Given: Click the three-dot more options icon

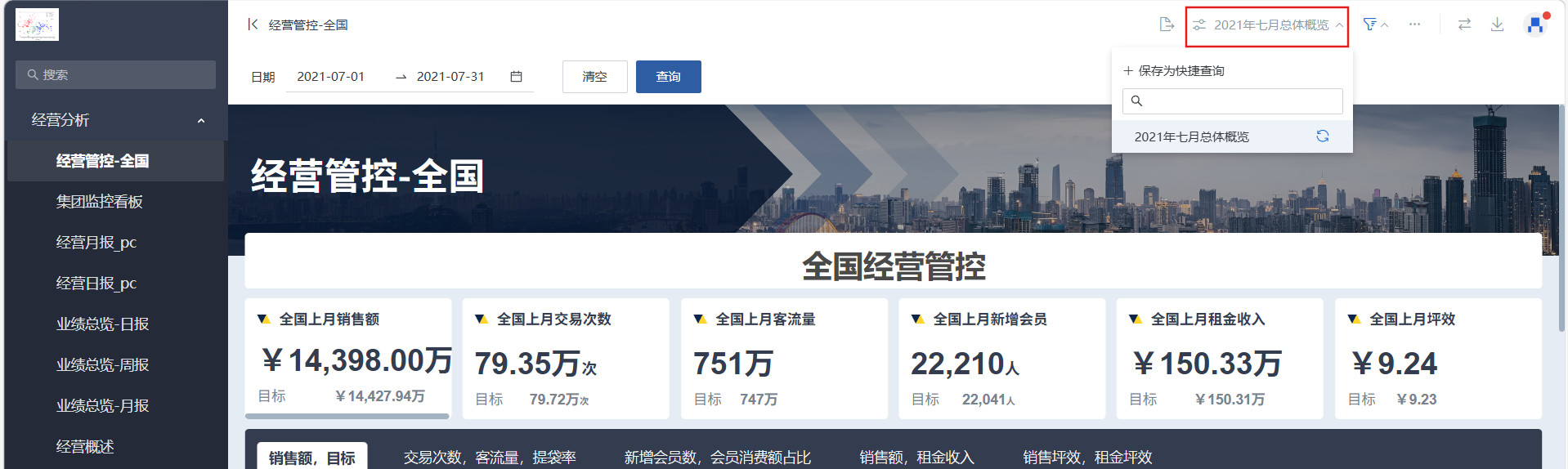Looking at the screenshot, I should tap(1414, 25).
